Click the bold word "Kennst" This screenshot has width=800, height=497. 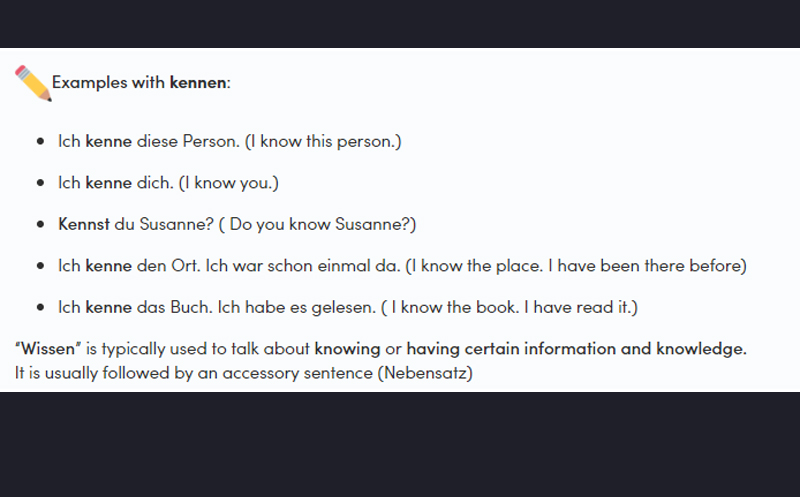[84, 224]
